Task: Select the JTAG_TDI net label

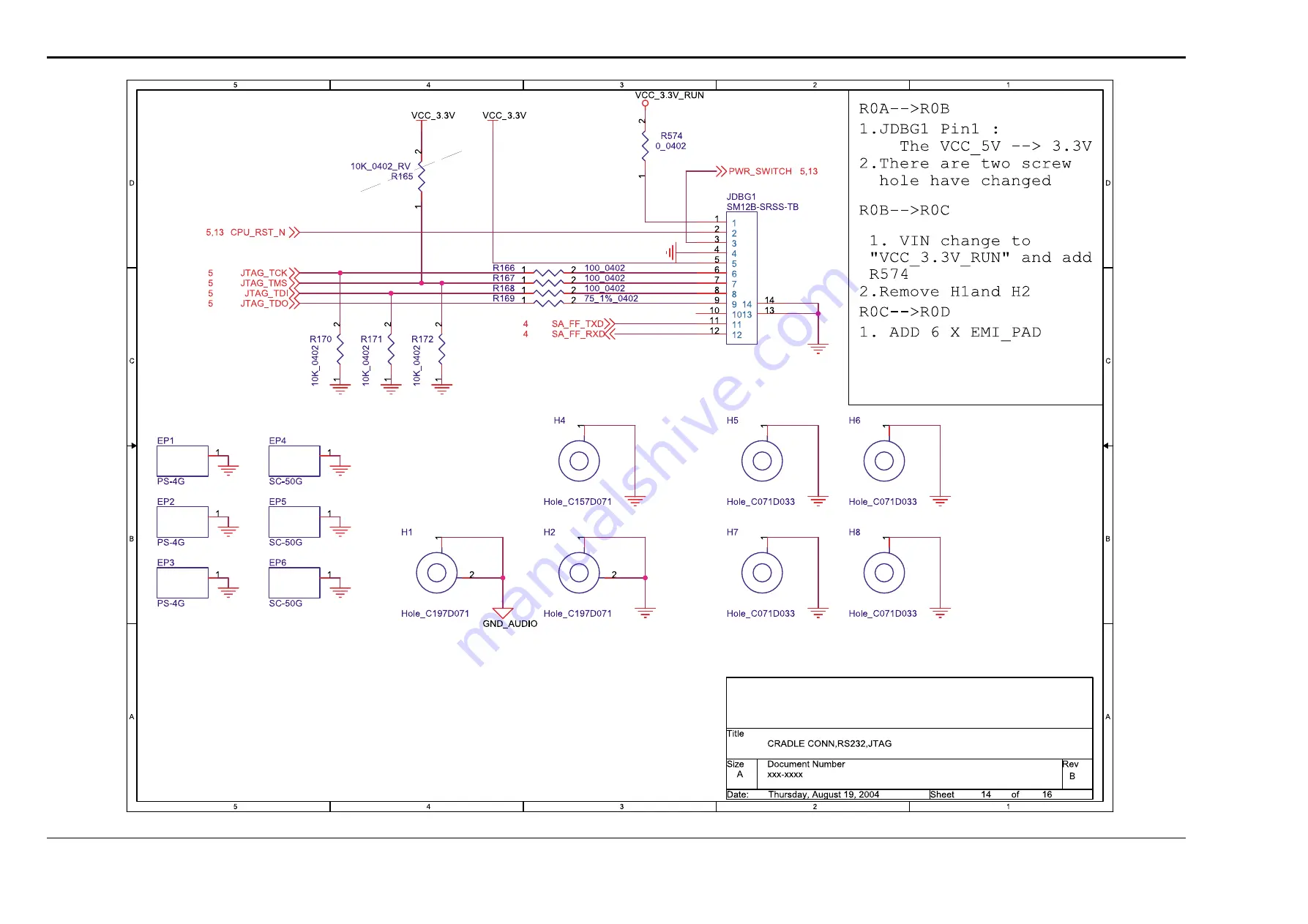Action: 266,293
